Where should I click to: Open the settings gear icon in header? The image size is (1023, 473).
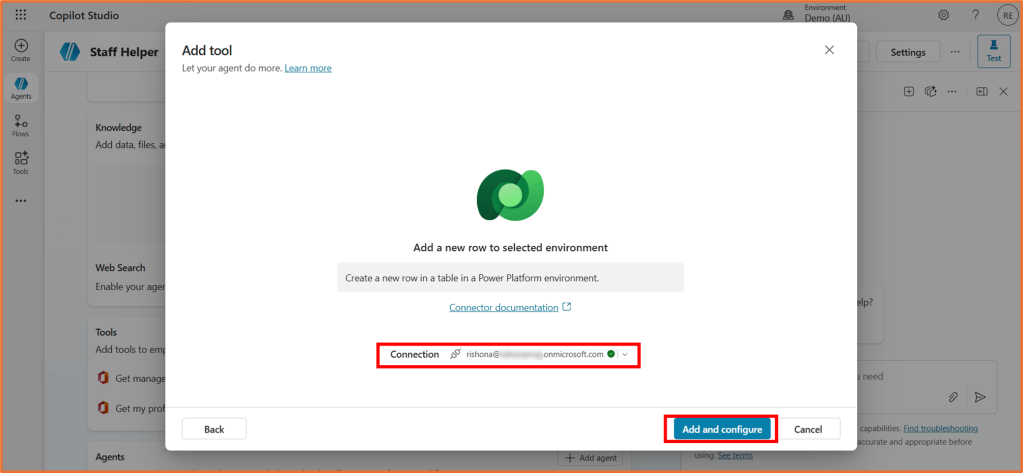pos(943,15)
